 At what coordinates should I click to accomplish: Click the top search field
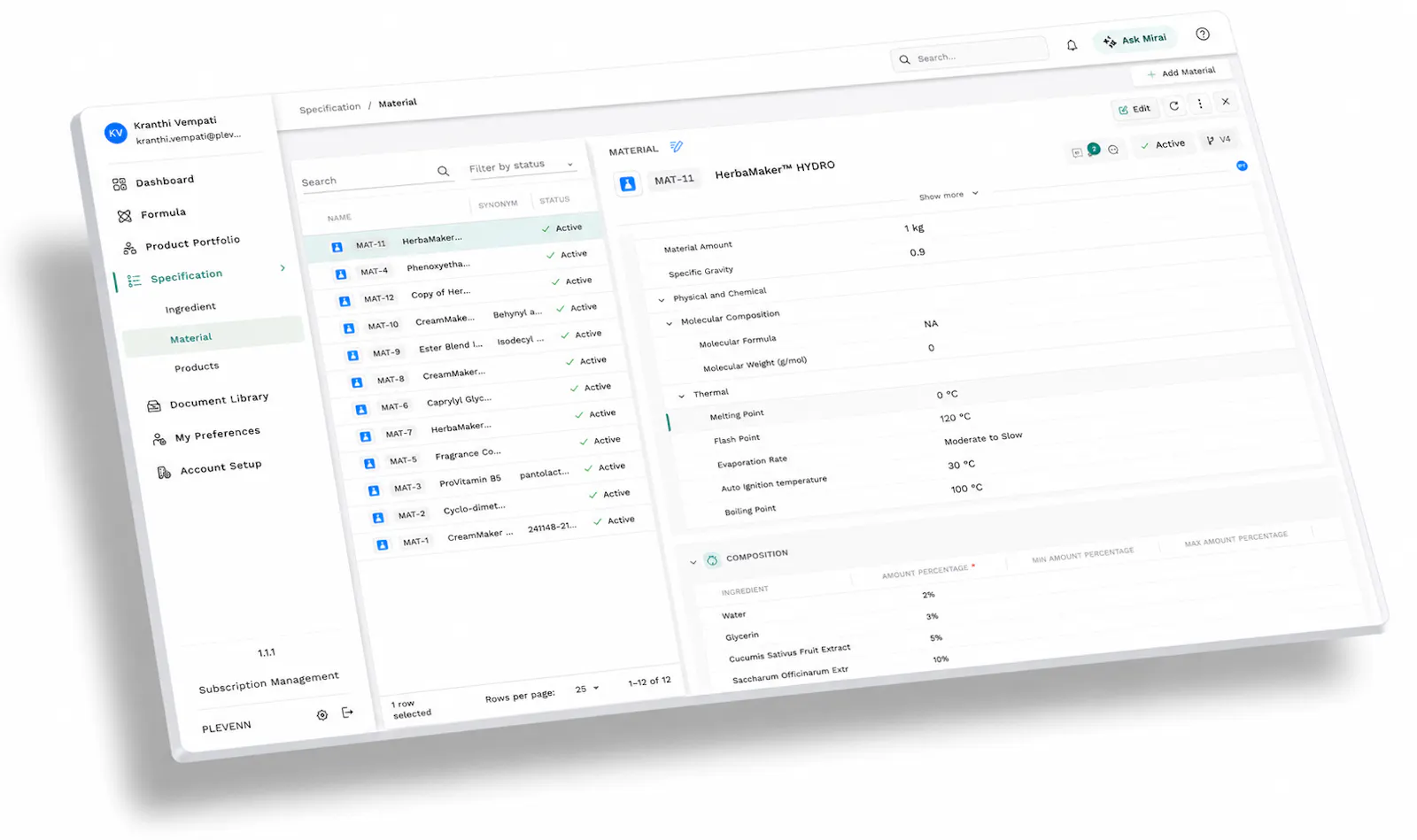[x=969, y=55]
